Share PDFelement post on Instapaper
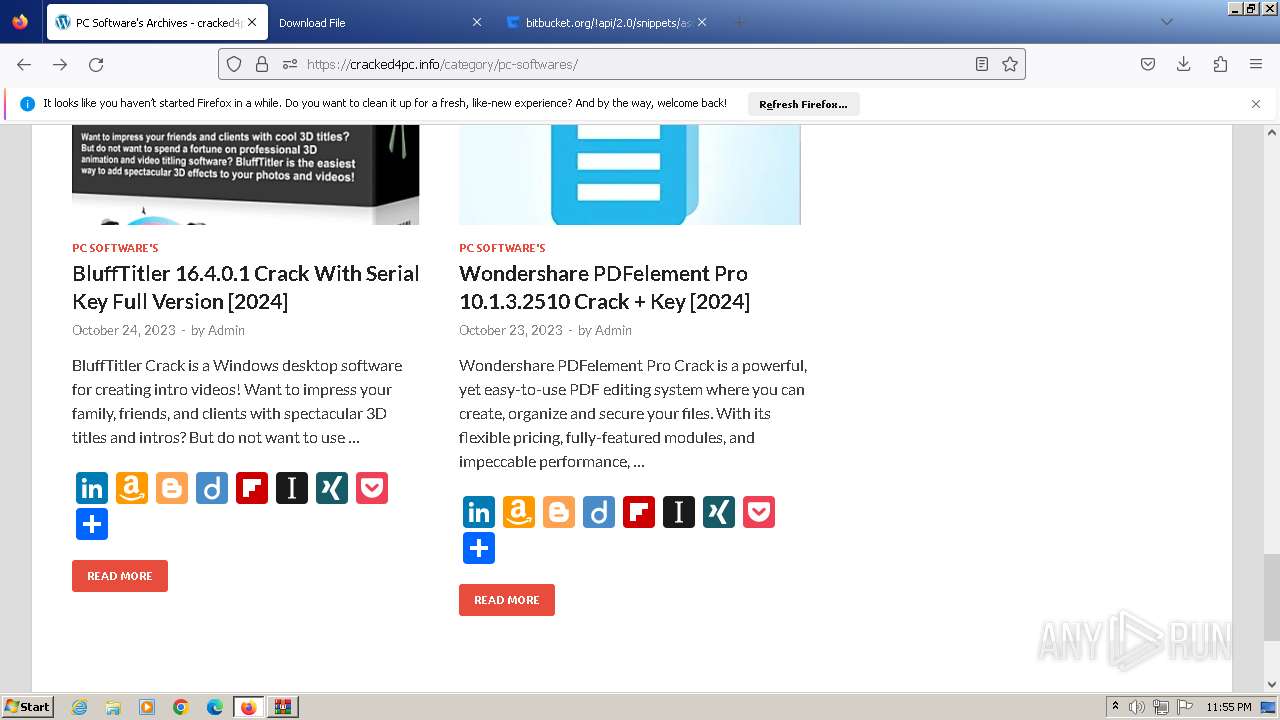Viewport: 1280px width, 720px height. [x=679, y=512]
